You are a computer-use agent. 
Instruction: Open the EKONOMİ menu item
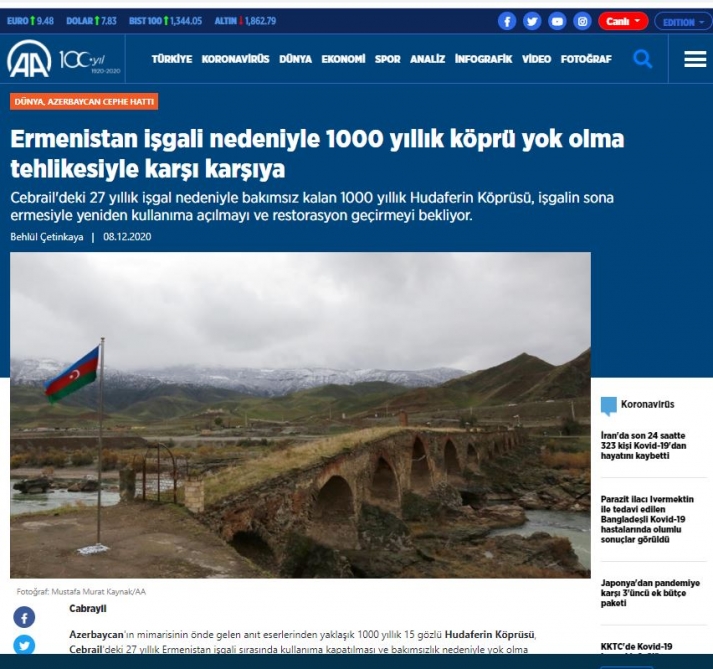coord(343,59)
